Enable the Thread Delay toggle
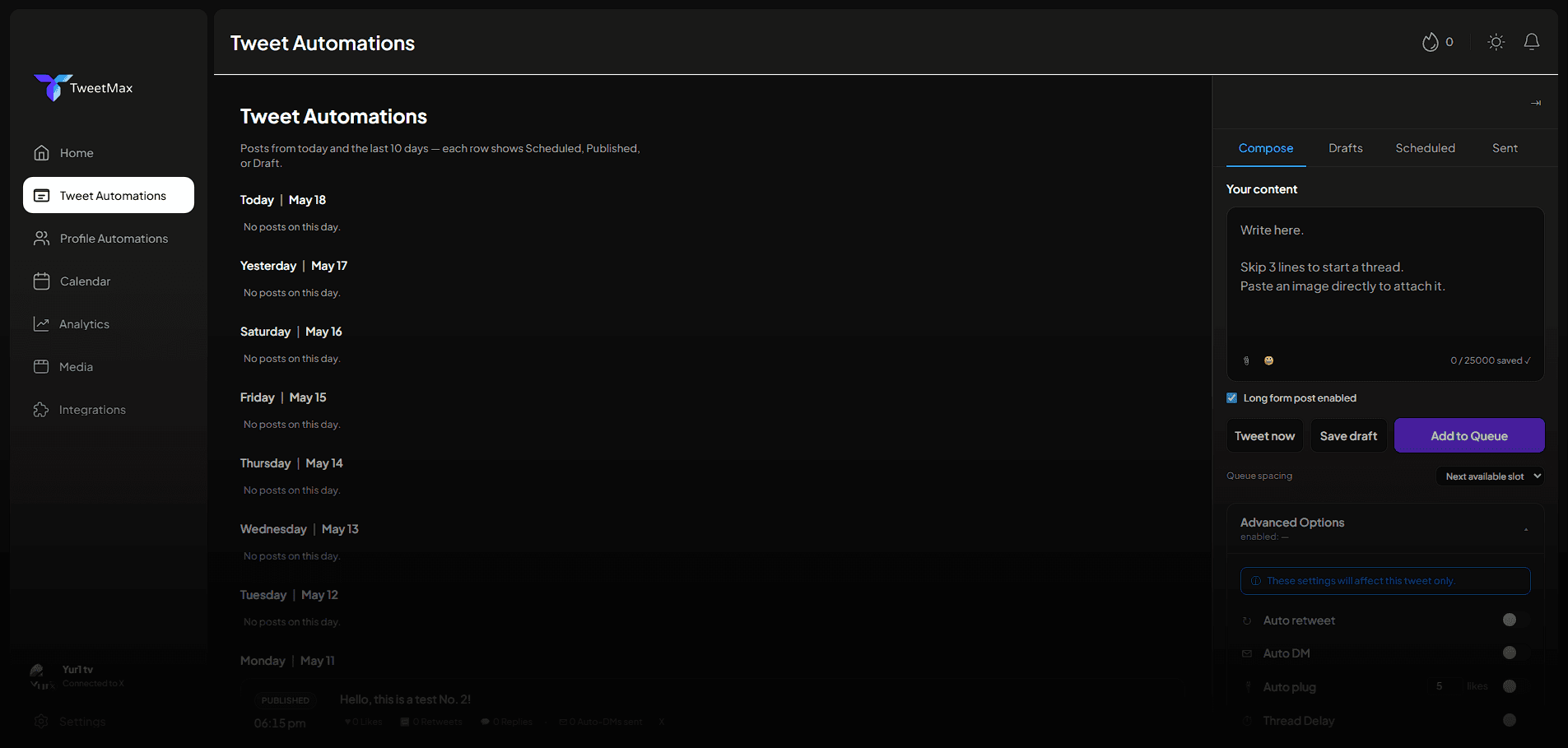Image resolution: width=1568 pixels, height=748 pixels. point(1515,720)
